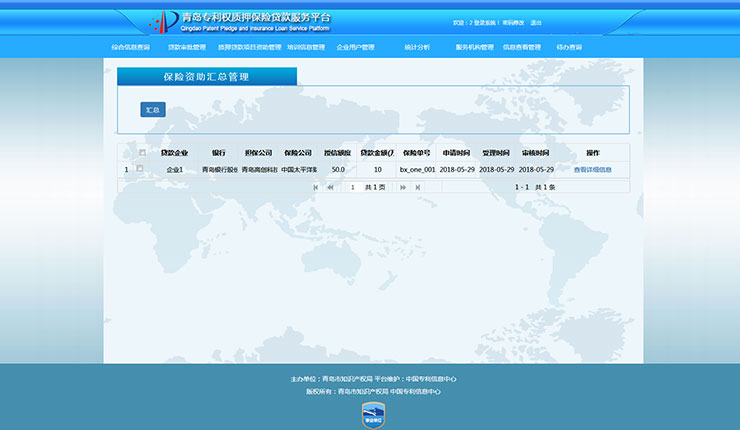Click the 汇总 button
Viewport: 740px width, 430px height.
152,110
